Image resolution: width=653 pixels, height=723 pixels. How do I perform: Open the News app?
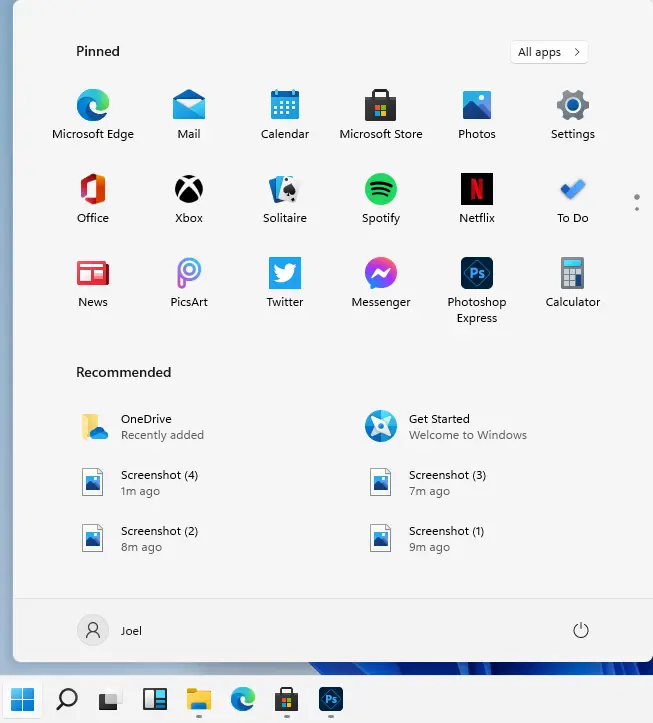click(93, 282)
